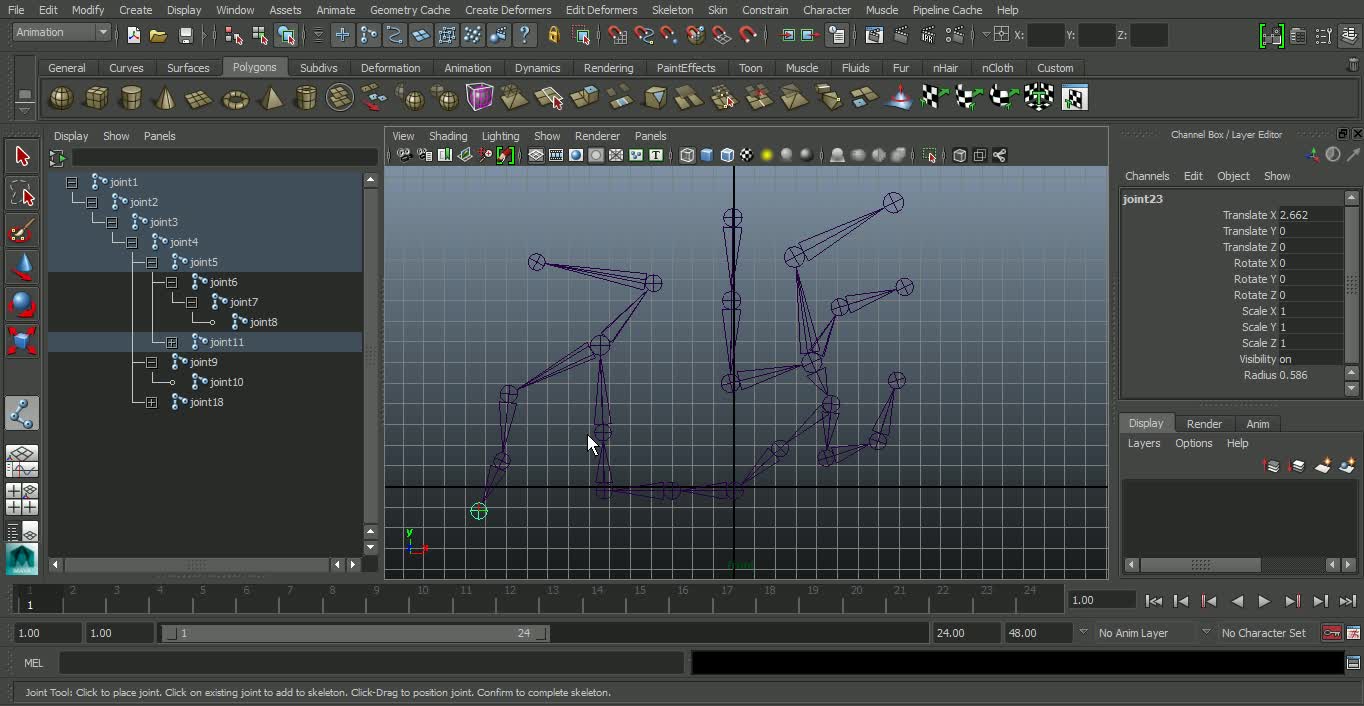Select the Joint tool in the toolbox
This screenshot has height=706, width=1364.
22,413
